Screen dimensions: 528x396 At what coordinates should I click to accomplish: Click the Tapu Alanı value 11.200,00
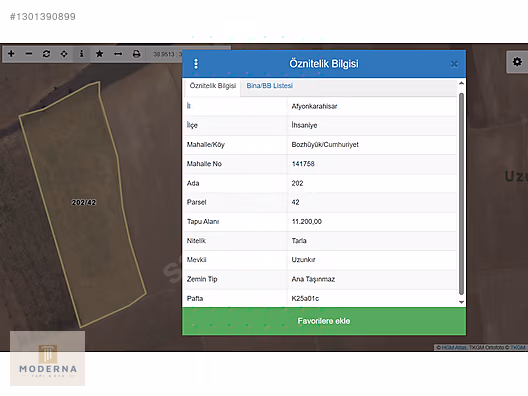306,222
